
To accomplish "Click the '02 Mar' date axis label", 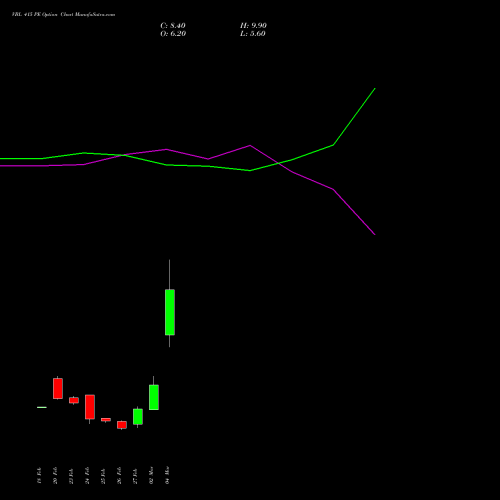I will pyautogui.click(x=151, y=475).
